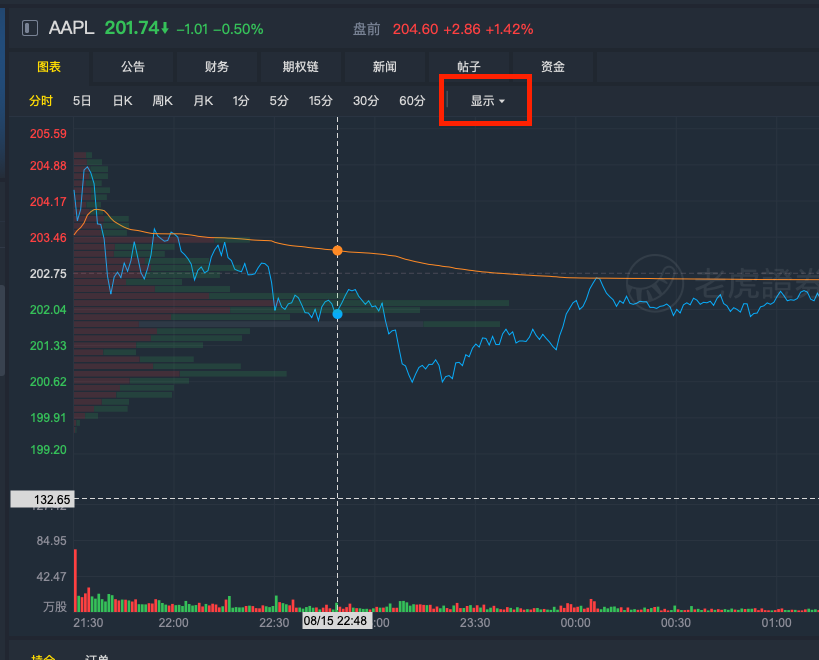This screenshot has width=819, height=660.
Task: Click the current price 201.74
Action: tap(132, 28)
